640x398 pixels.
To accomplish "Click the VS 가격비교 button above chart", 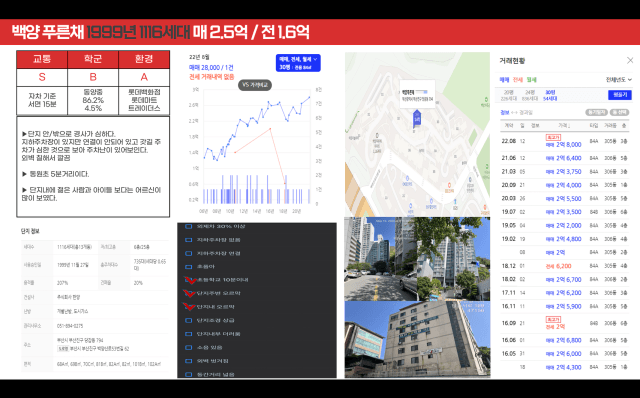I will 255,85.
